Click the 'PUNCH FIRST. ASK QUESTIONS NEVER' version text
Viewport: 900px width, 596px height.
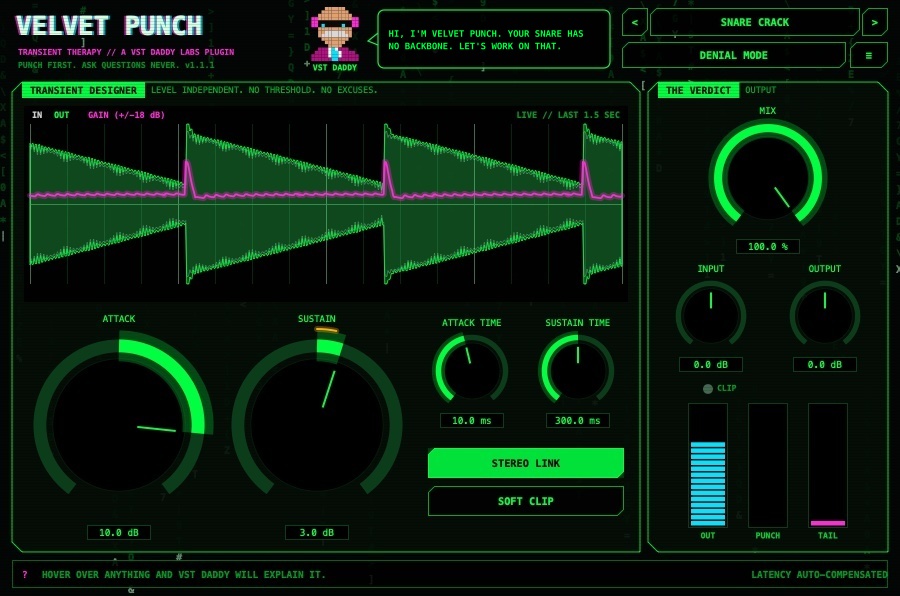tap(116, 65)
